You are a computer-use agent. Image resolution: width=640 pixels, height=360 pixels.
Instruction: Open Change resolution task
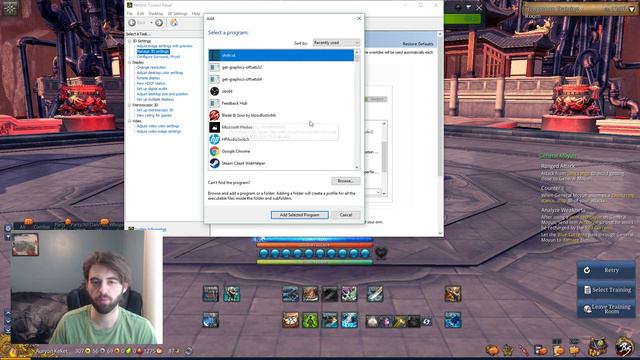tap(151, 67)
